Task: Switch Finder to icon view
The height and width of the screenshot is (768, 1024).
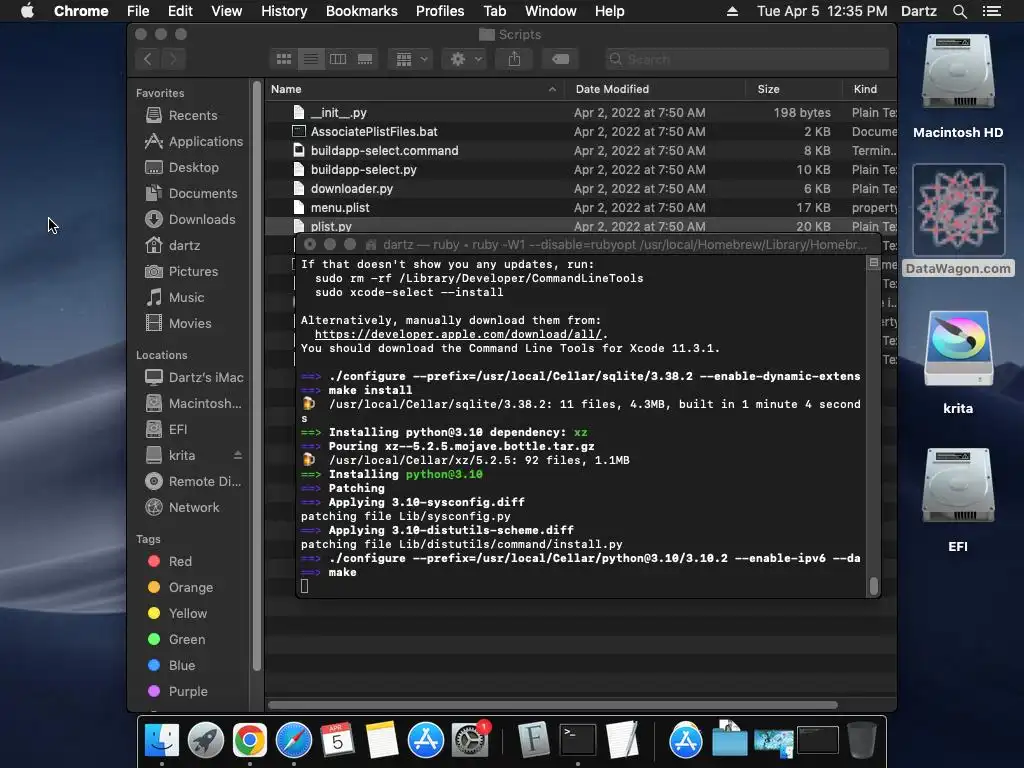Action: (x=283, y=59)
